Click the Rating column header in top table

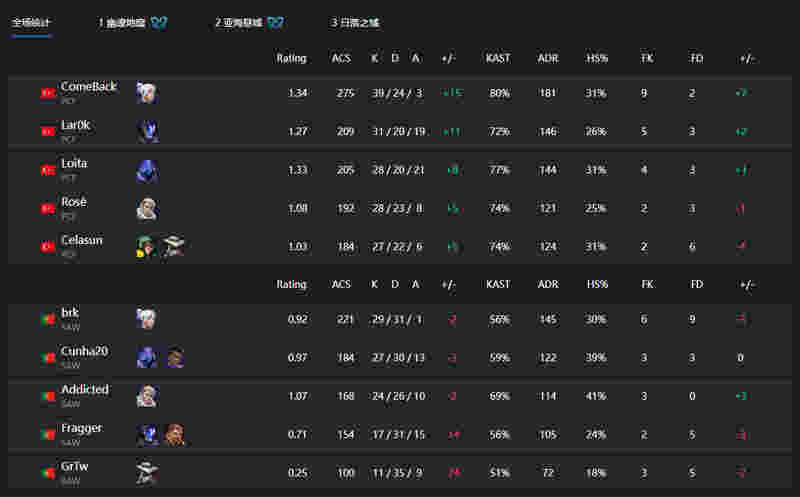point(291,59)
